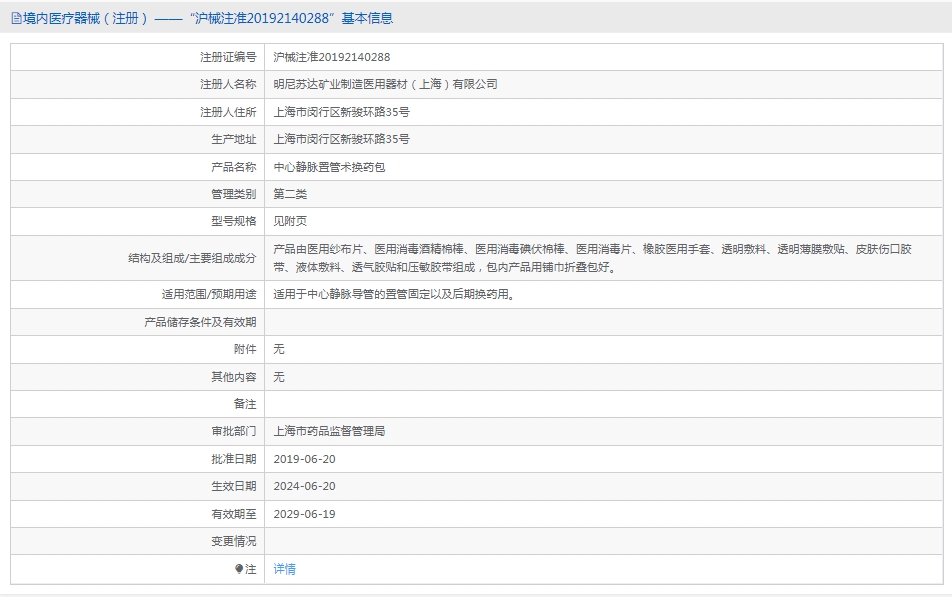Click the document icon beside the page title
Image resolution: width=952 pixels, height=597 pixels.
[x=16, y=19]
